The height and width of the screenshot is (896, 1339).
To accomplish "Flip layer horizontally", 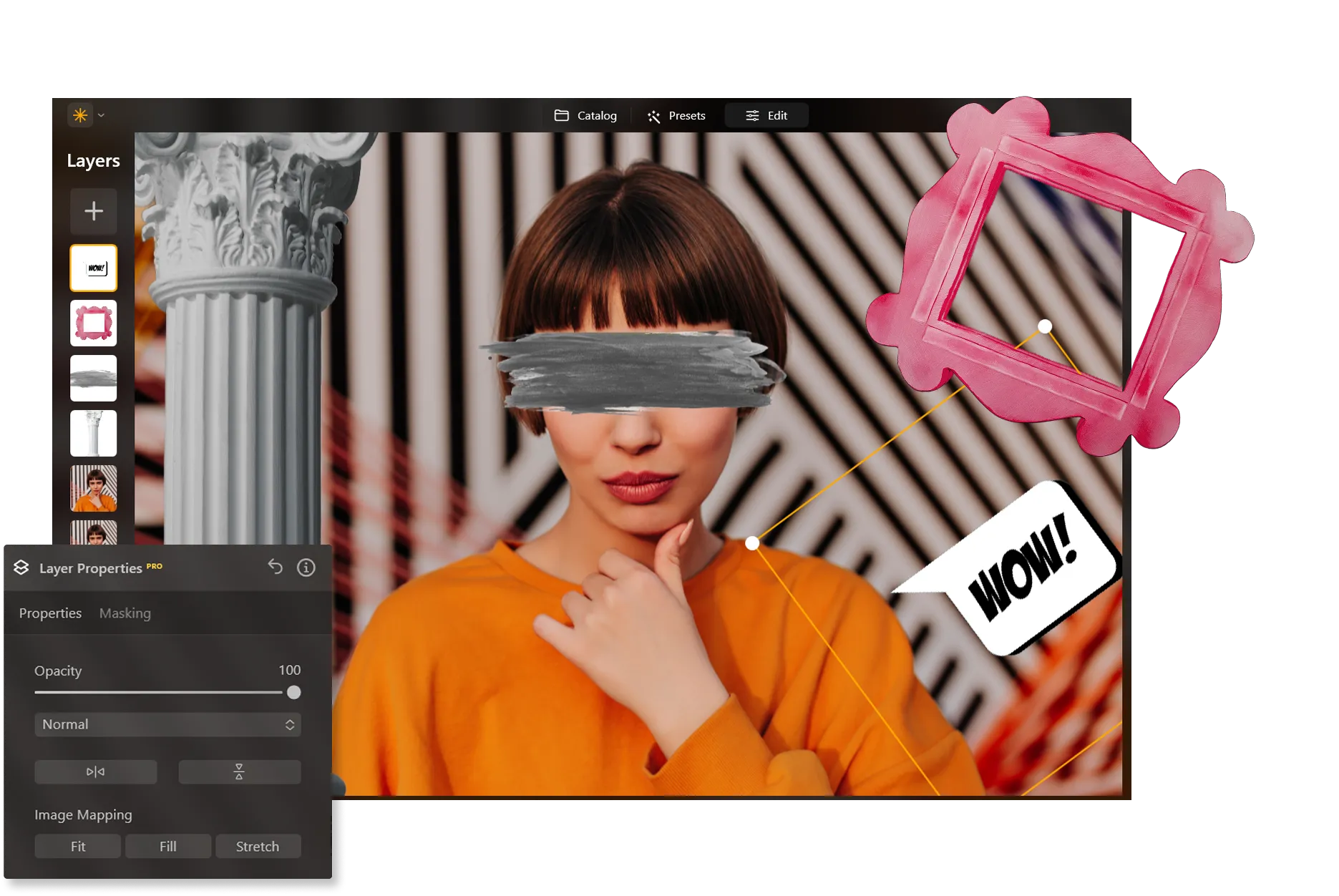I will [x=96, y=771].
